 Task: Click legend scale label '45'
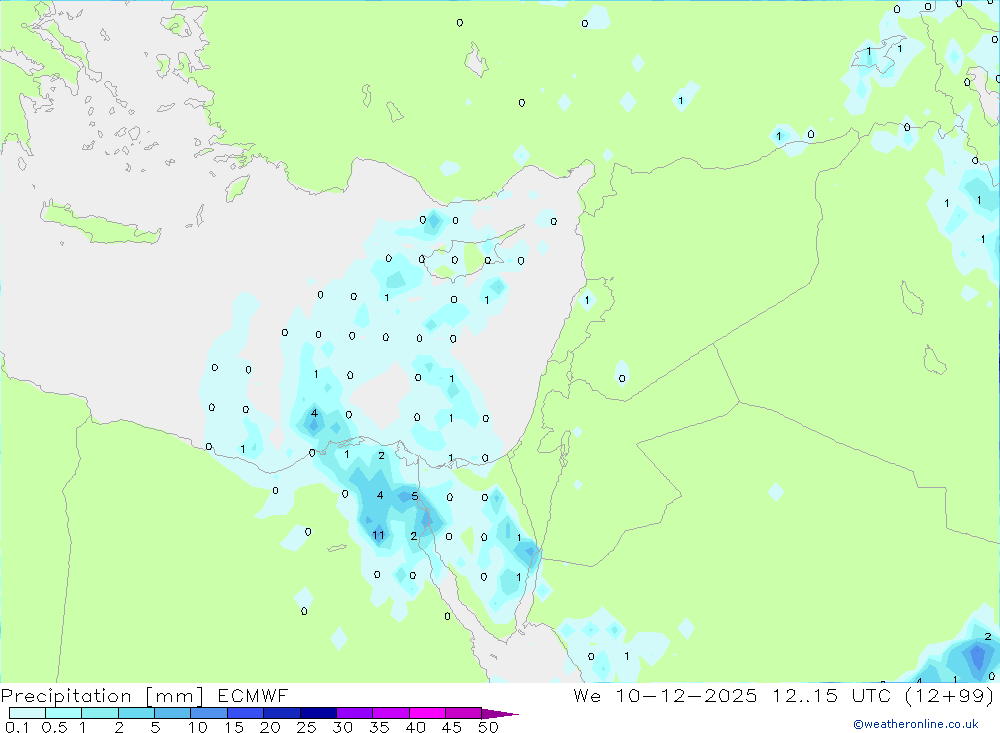pos(452,727)
